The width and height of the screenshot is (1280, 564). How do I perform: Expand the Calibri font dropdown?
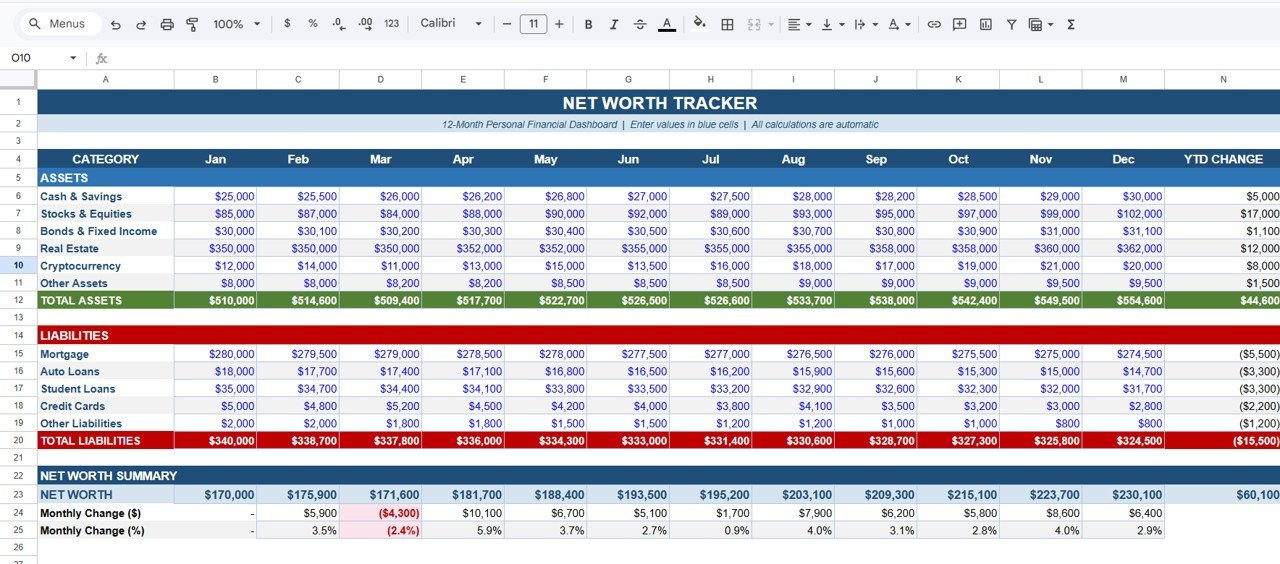(451, 24)
